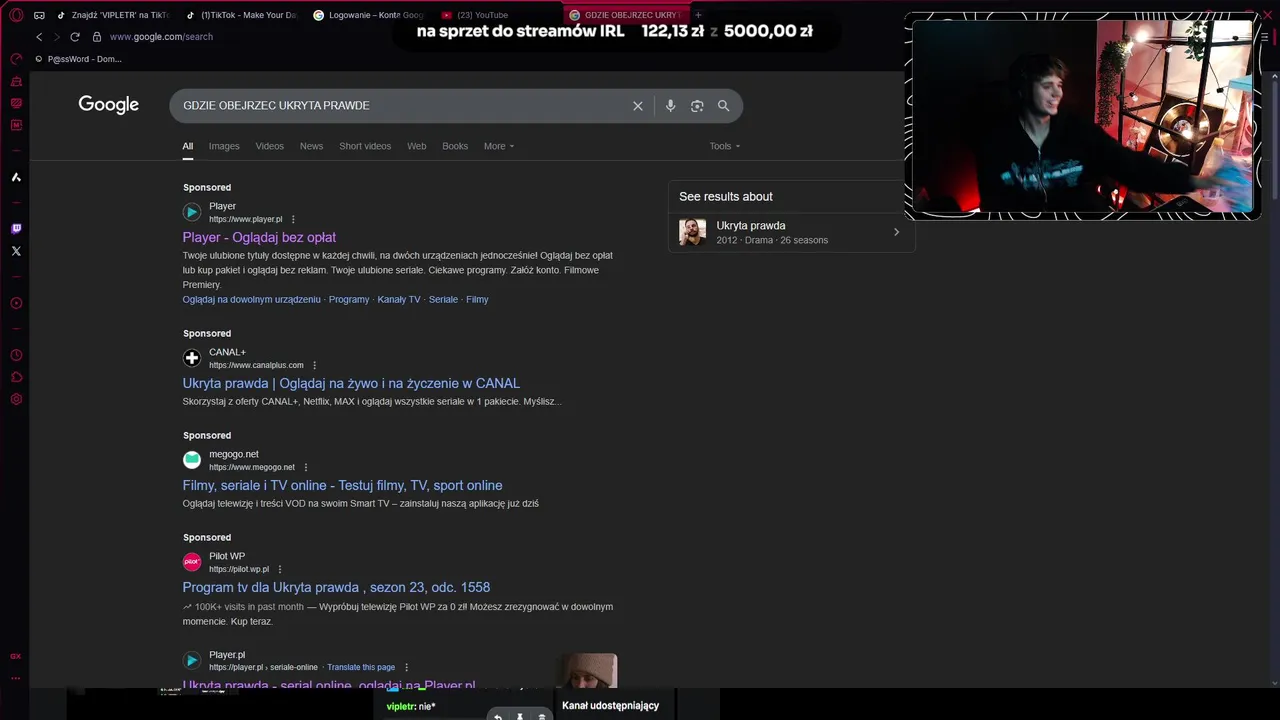
Task: Open Player - Oglądaj bez opłat link
Action: 259,237
